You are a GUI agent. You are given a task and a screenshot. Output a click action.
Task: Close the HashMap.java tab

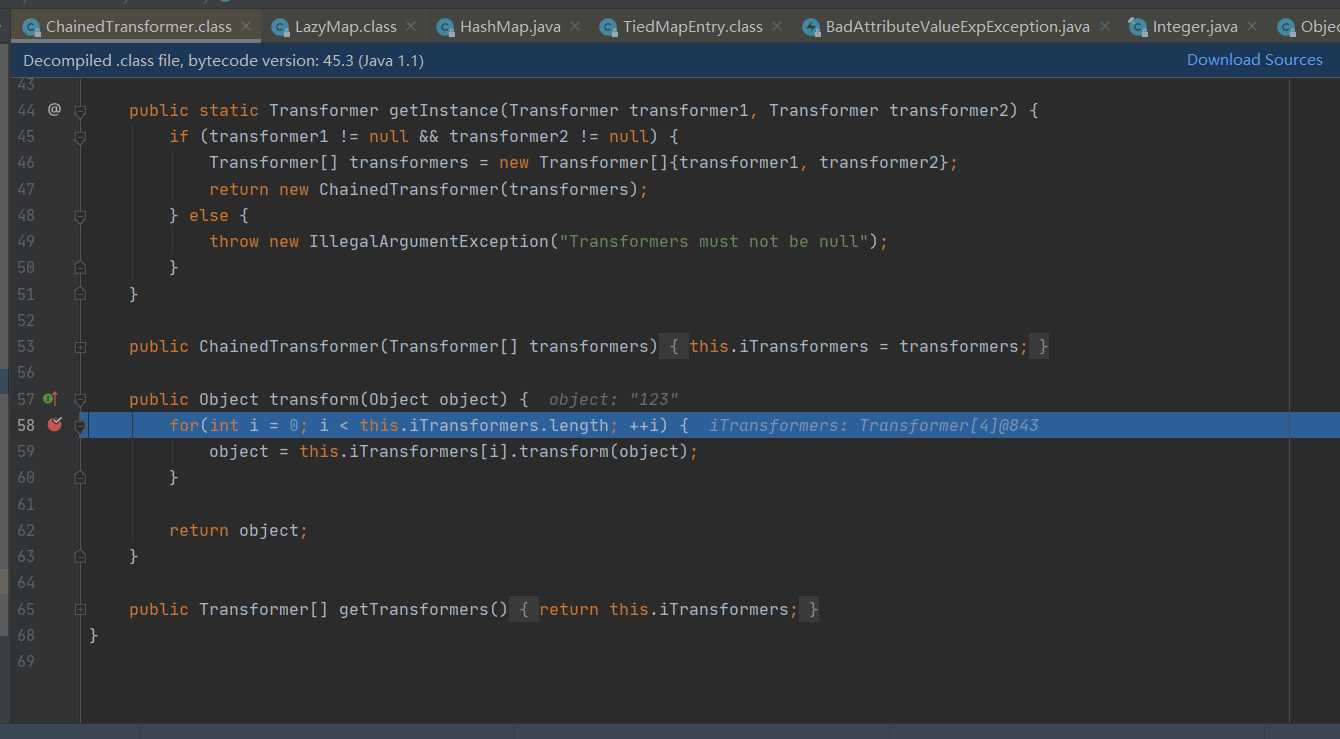575,27
